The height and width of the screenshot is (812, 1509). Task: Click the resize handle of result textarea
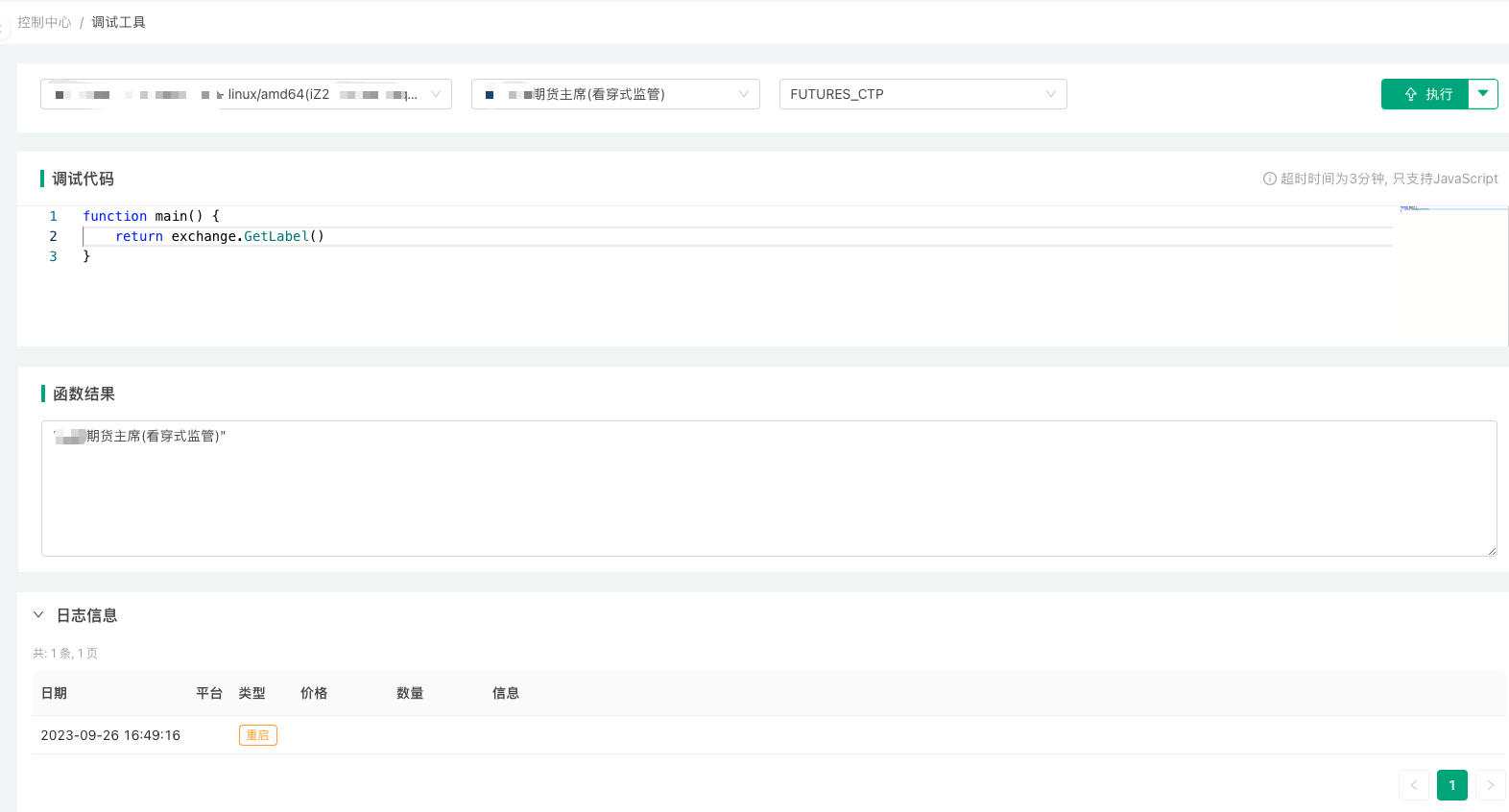point(1492,551)
